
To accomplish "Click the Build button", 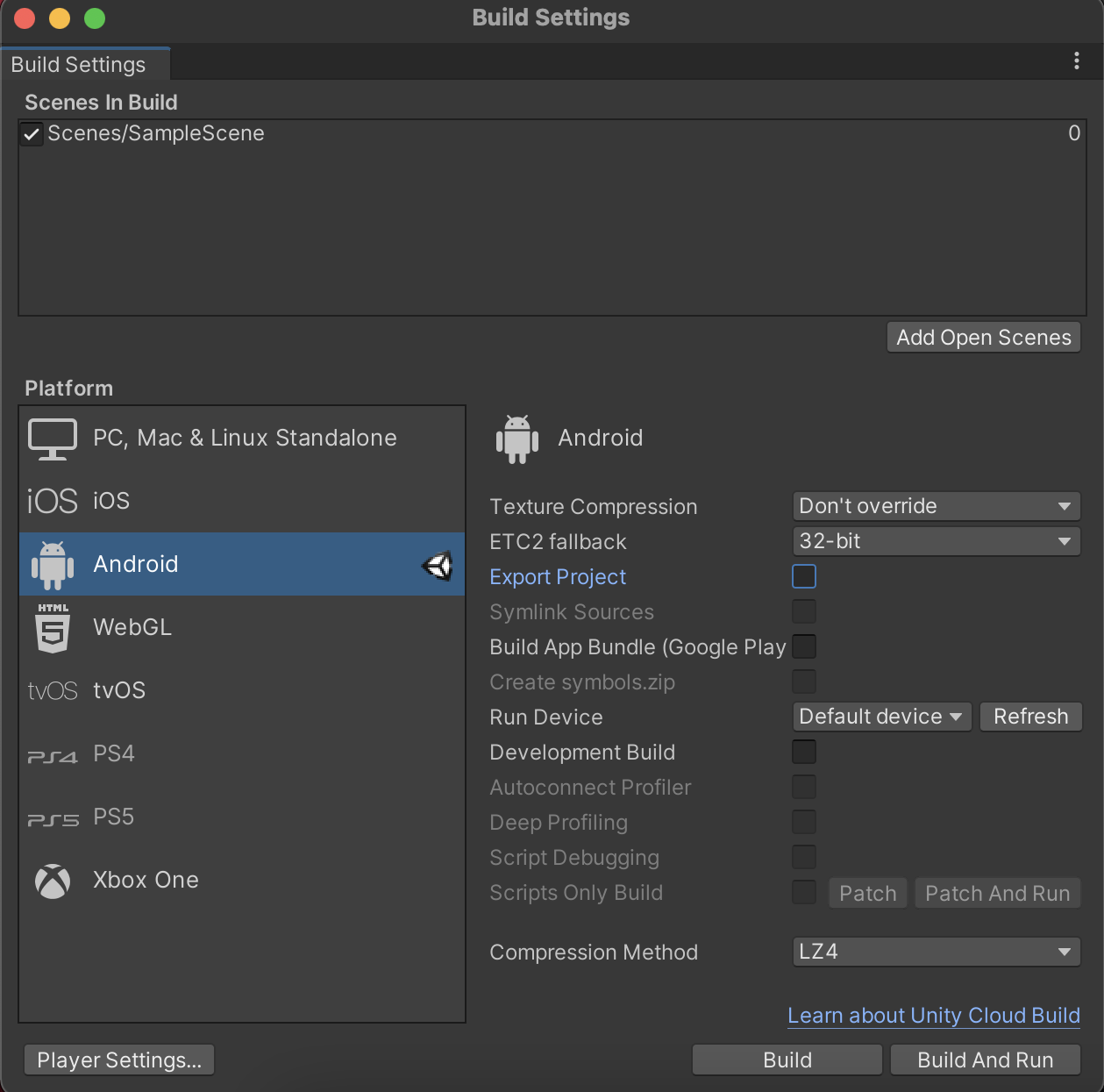I will (787, 1060).
